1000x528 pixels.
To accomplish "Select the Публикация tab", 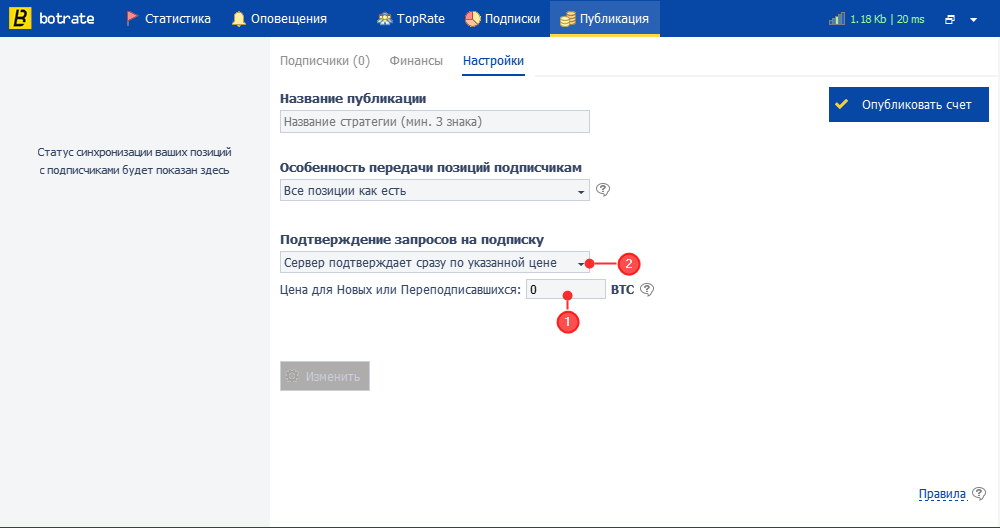I will (605, 18).
